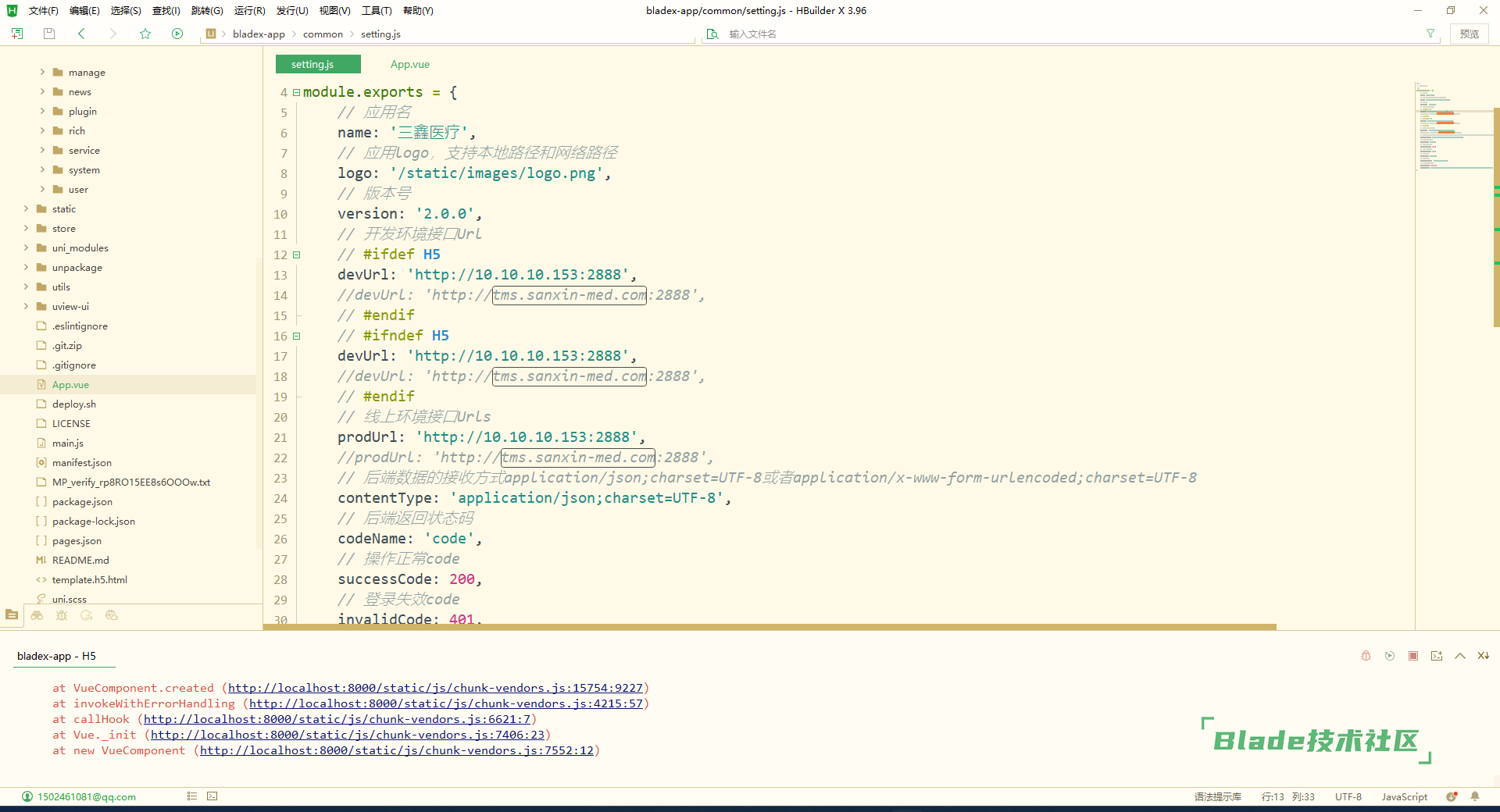The width and height of the screenshot is (1500, 812).
Task: Expand the system folder
Action: 42,169
